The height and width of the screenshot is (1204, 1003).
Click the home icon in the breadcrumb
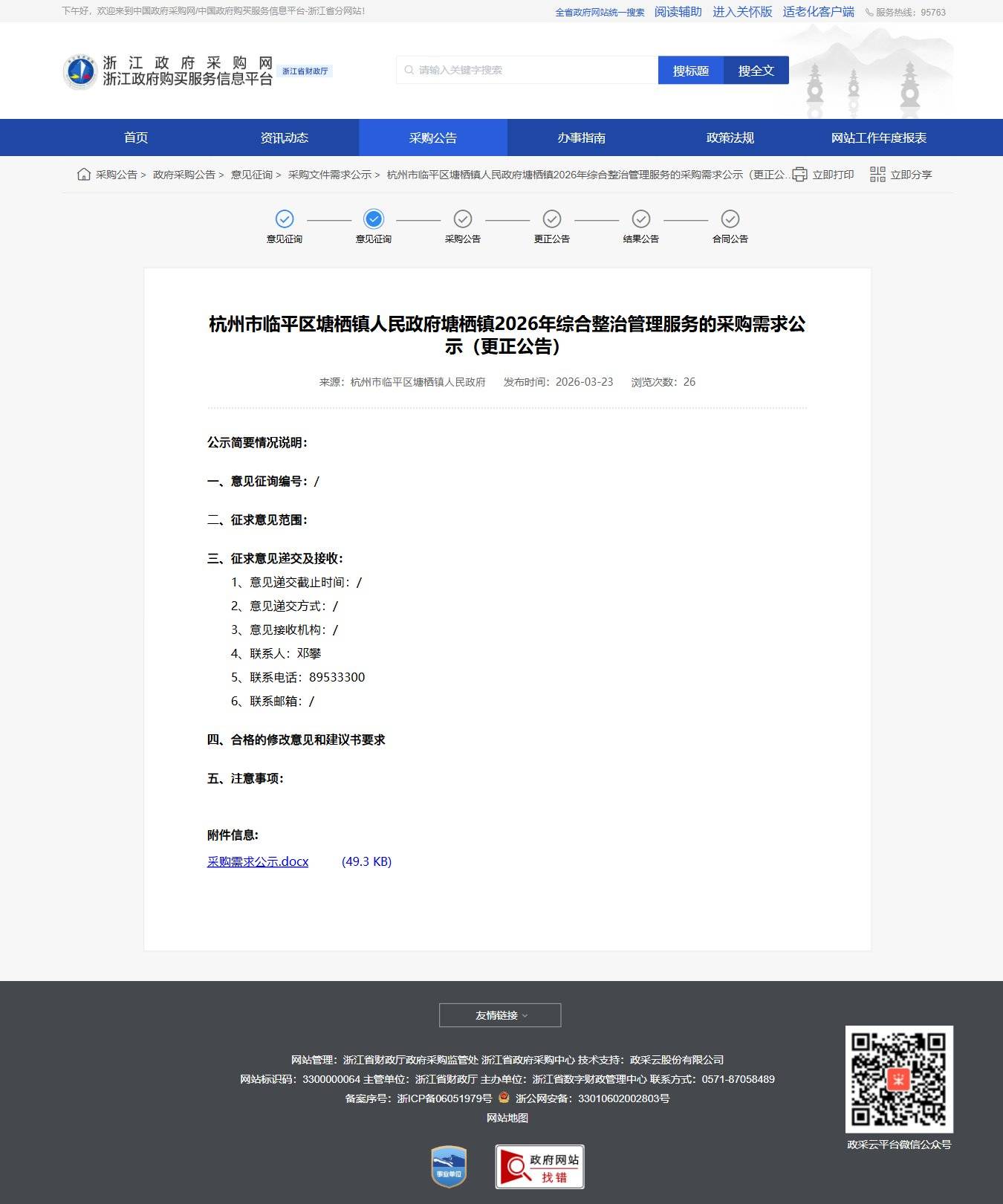click(84, 175)
